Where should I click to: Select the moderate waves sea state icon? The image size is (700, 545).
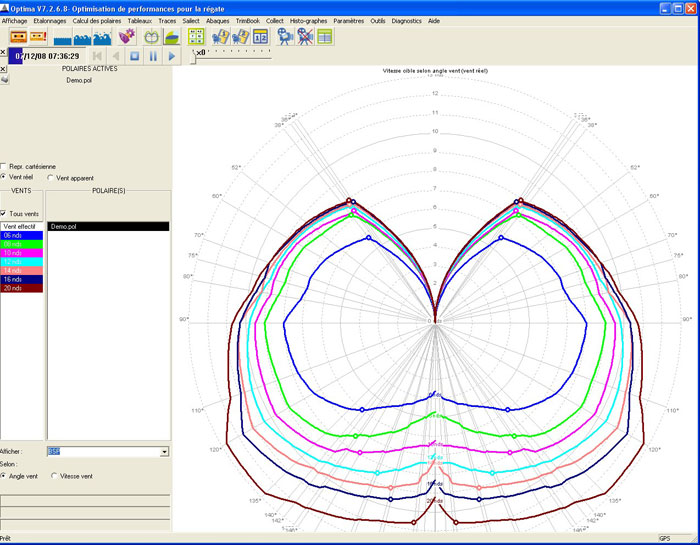pos(82,37)
